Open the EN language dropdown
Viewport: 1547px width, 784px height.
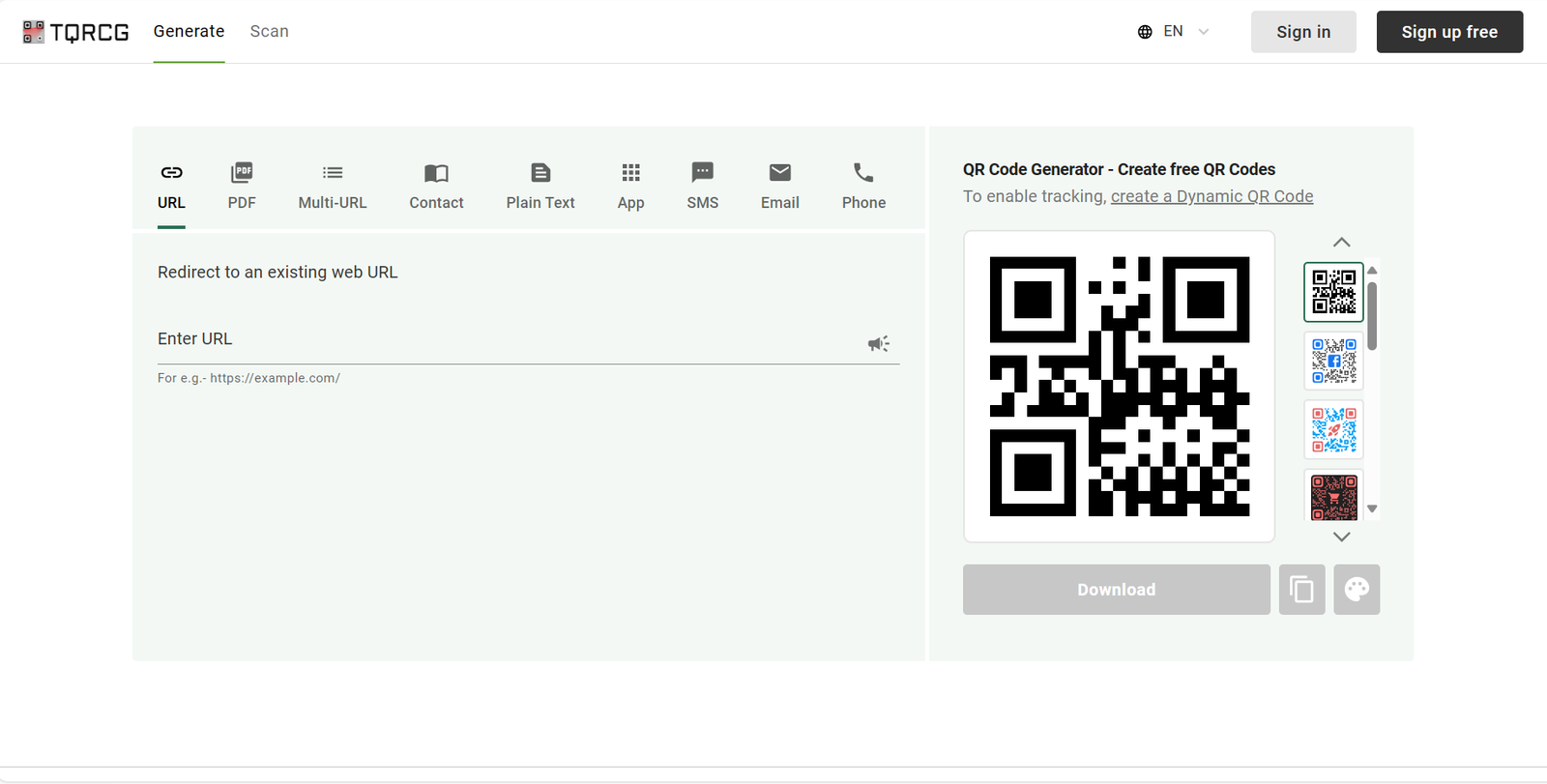(1173, 32)
